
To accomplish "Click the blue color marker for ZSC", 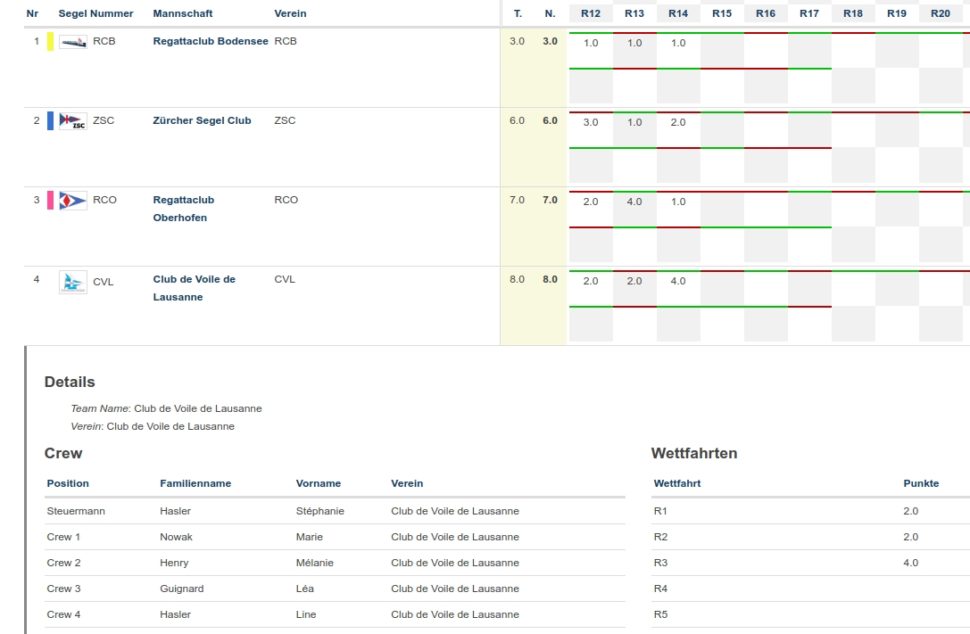I will tap(50, 121).
